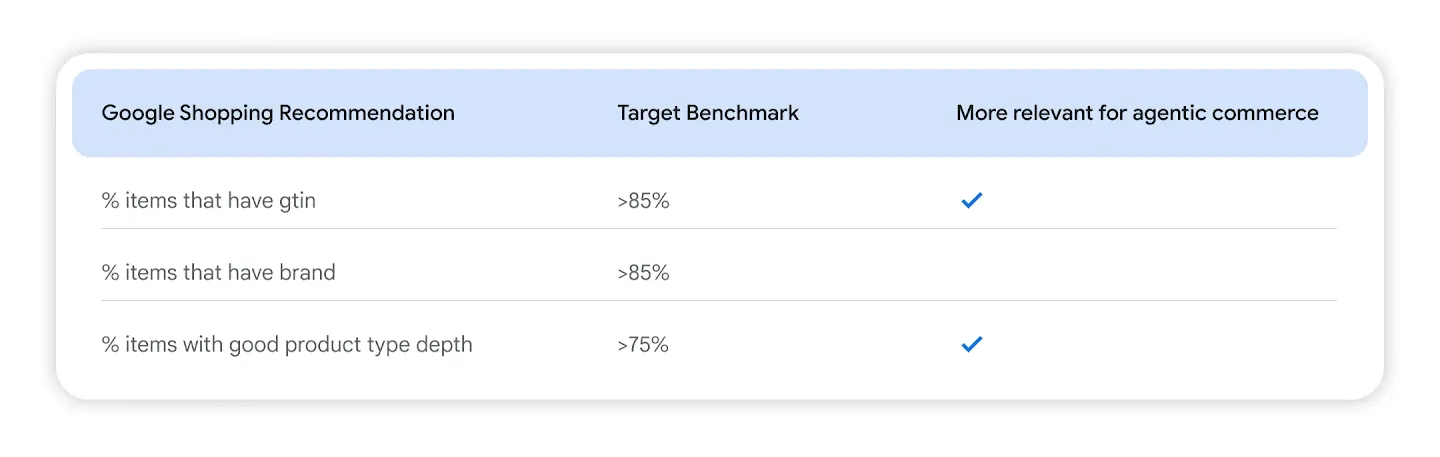The width and height of the screenshot is (1440, 457).
Task: Select the >85% benchmark in the gtin row
Action: (x=643, y=200)
